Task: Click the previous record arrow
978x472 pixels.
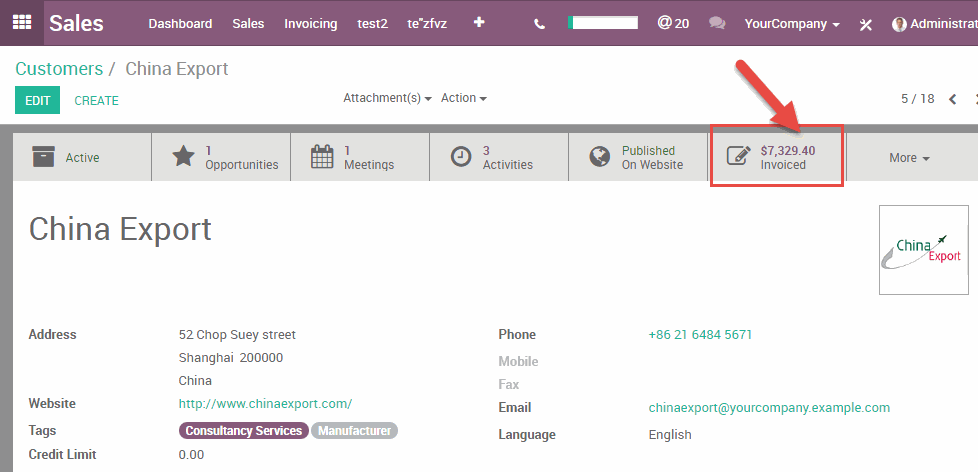Action: click(x=952, y=99)
